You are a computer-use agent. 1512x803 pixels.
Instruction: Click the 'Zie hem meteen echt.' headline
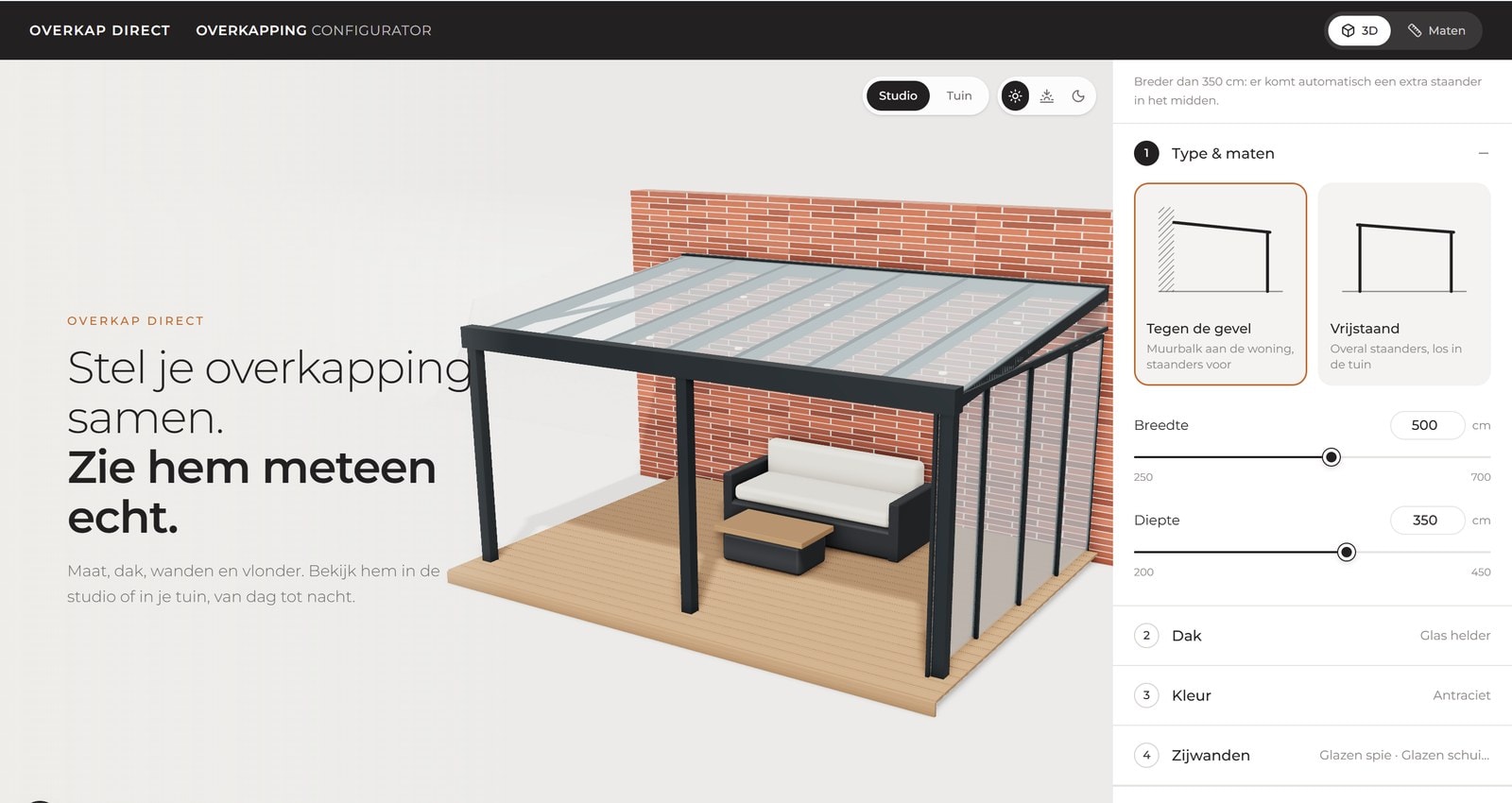(x=251, y=492)
